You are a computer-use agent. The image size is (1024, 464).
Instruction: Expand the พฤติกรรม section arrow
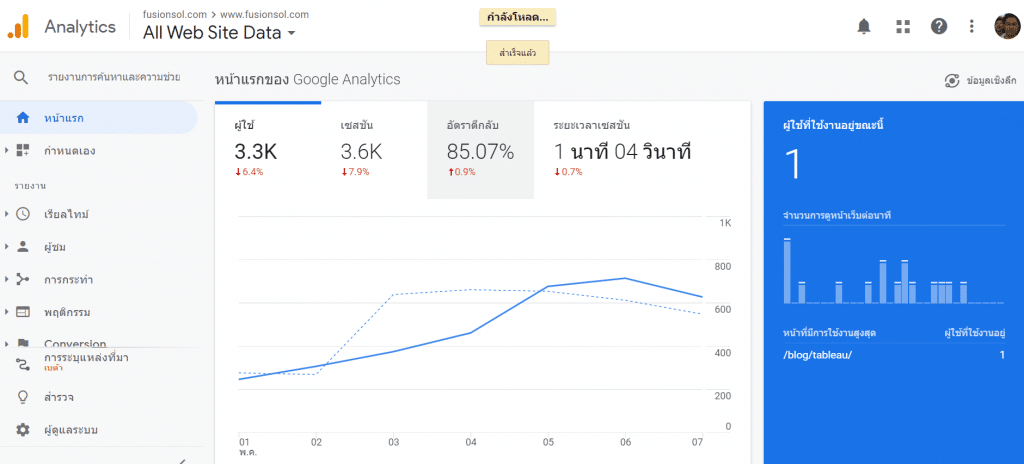[x=6, y=312]
